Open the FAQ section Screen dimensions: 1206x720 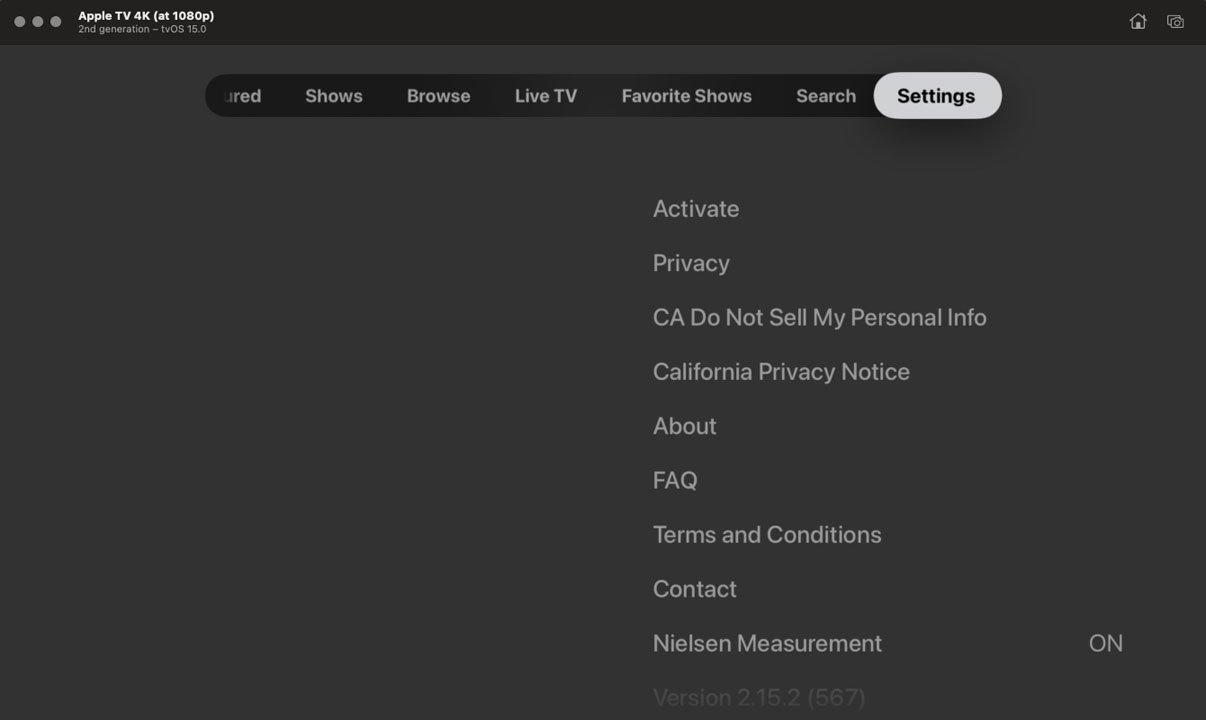(x=675, y=480)
